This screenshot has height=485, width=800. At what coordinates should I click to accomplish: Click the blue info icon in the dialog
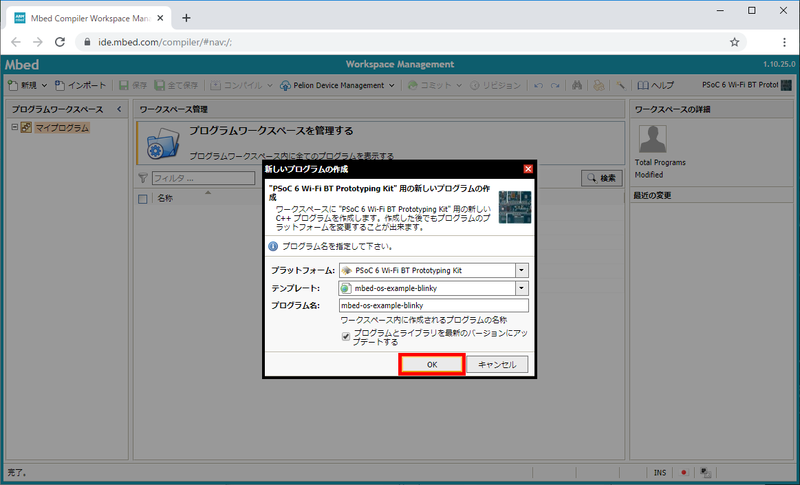coord(273,246)
